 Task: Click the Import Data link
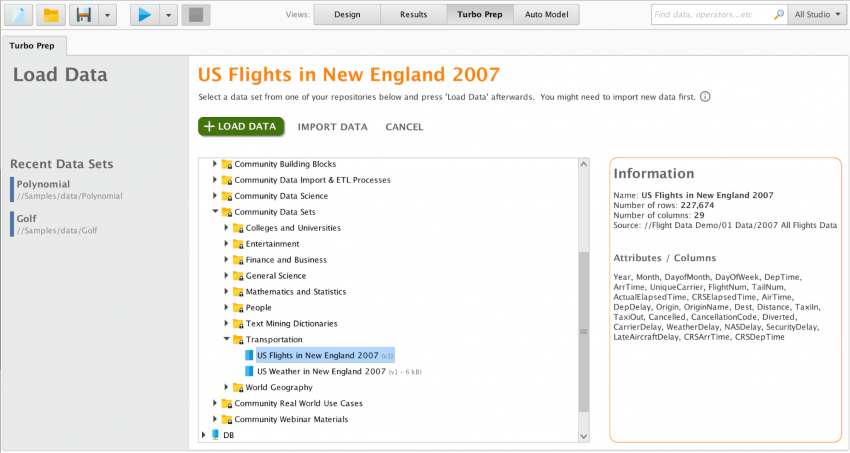coord(332,127)
